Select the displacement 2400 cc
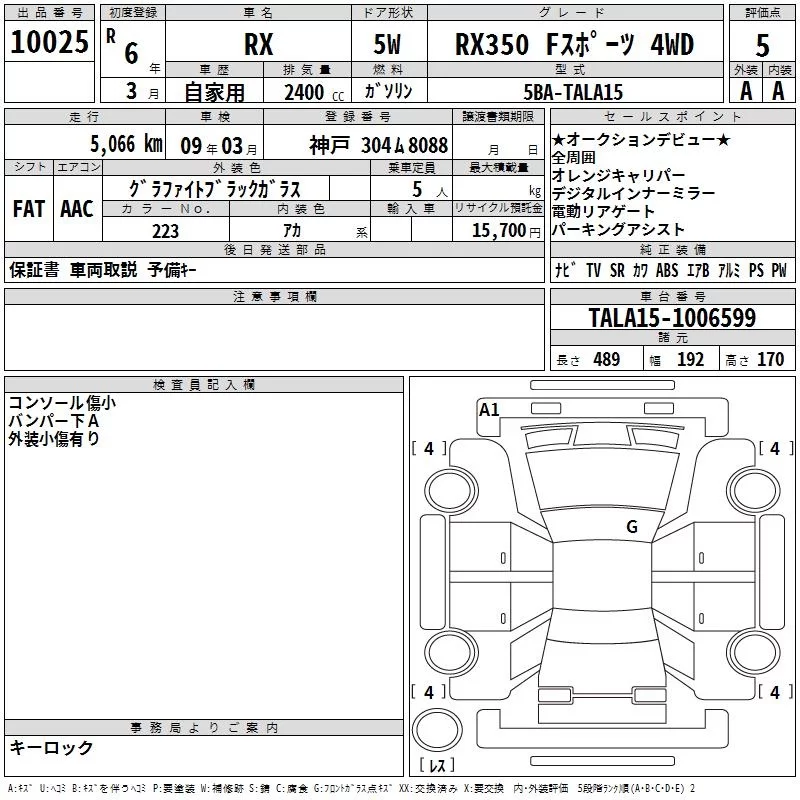This screenshot has width=800, height=800. coord(314,93)
